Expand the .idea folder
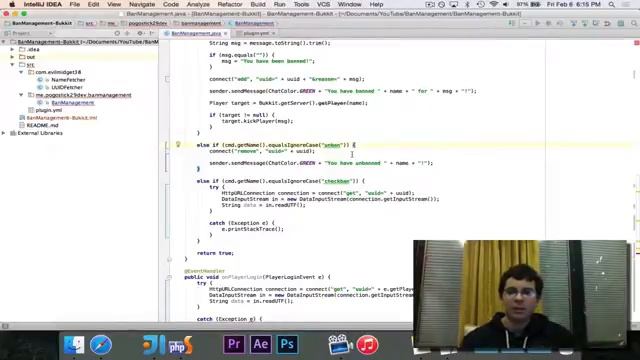The width and height of the screenshot is (640, 360). pos(12,49)
